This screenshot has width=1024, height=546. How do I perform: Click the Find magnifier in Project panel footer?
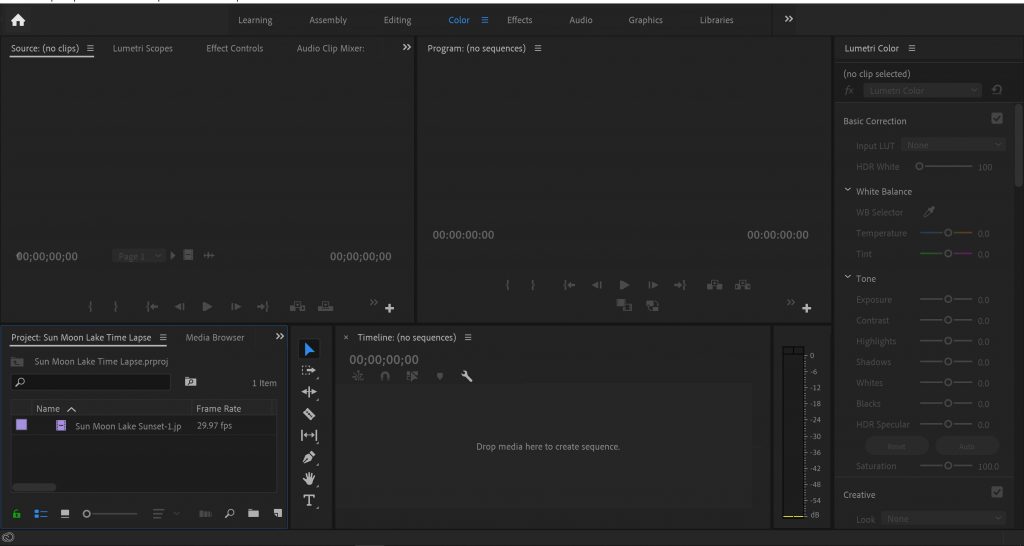[x=229, y=513]
